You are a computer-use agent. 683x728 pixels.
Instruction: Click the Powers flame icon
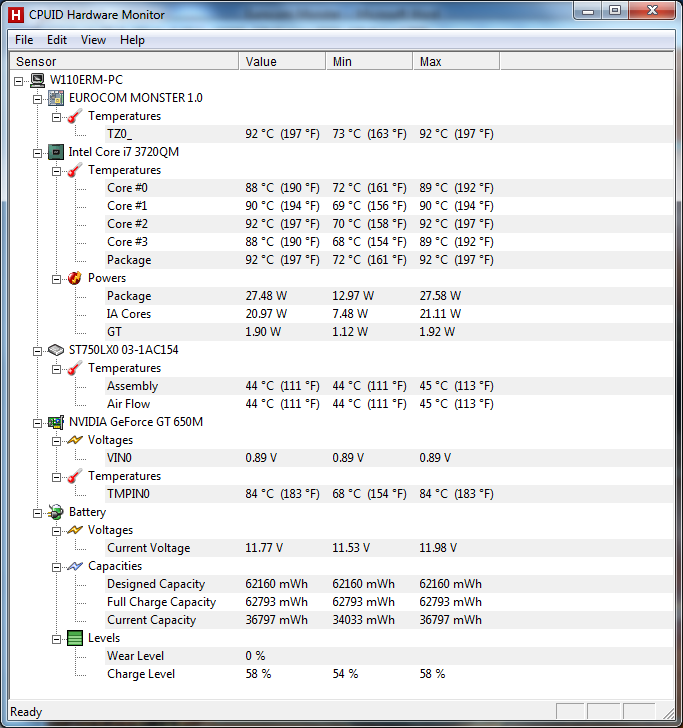pyautogui.click(x=75, y=278)
